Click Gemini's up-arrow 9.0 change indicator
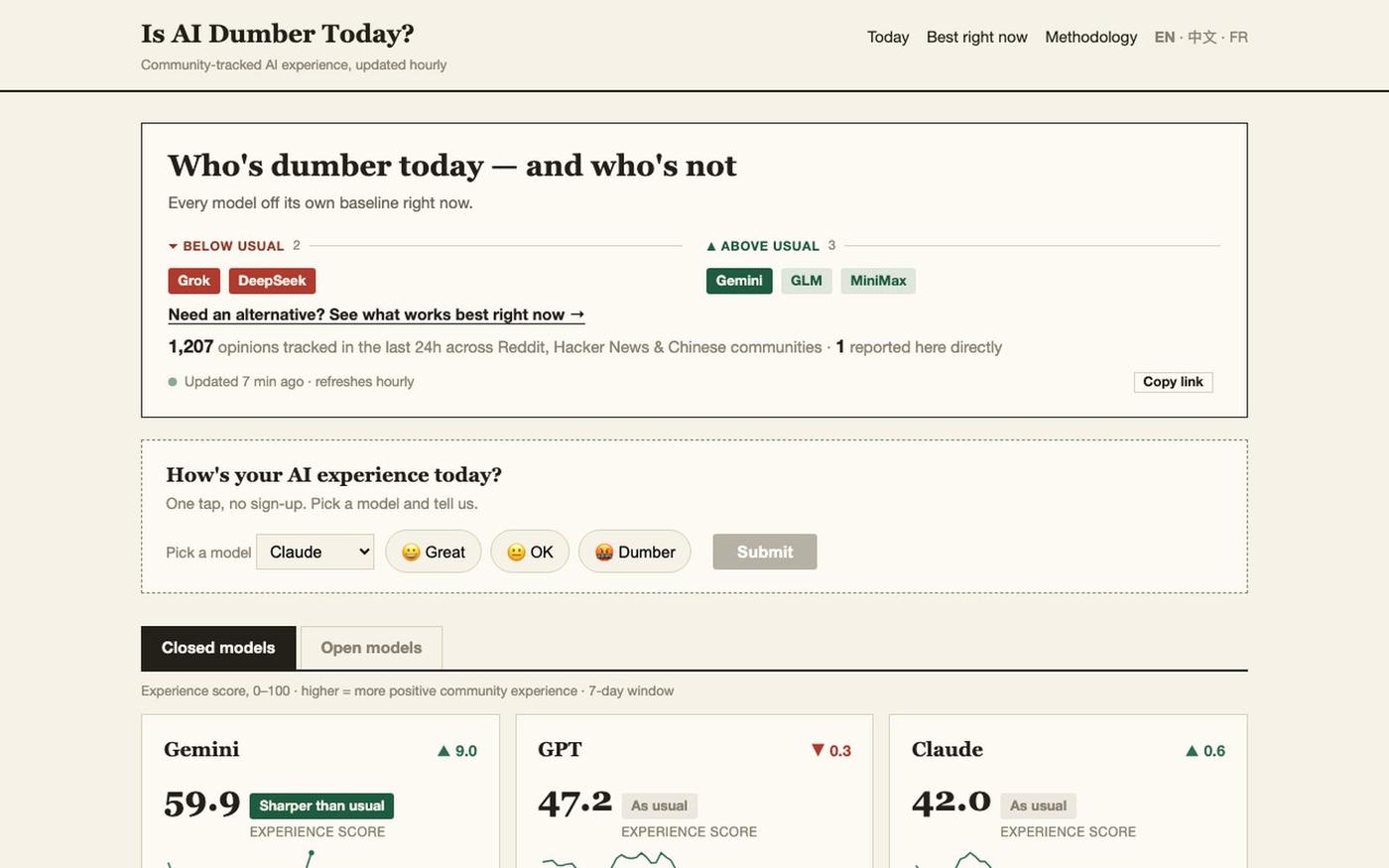 tap(457, 751)
